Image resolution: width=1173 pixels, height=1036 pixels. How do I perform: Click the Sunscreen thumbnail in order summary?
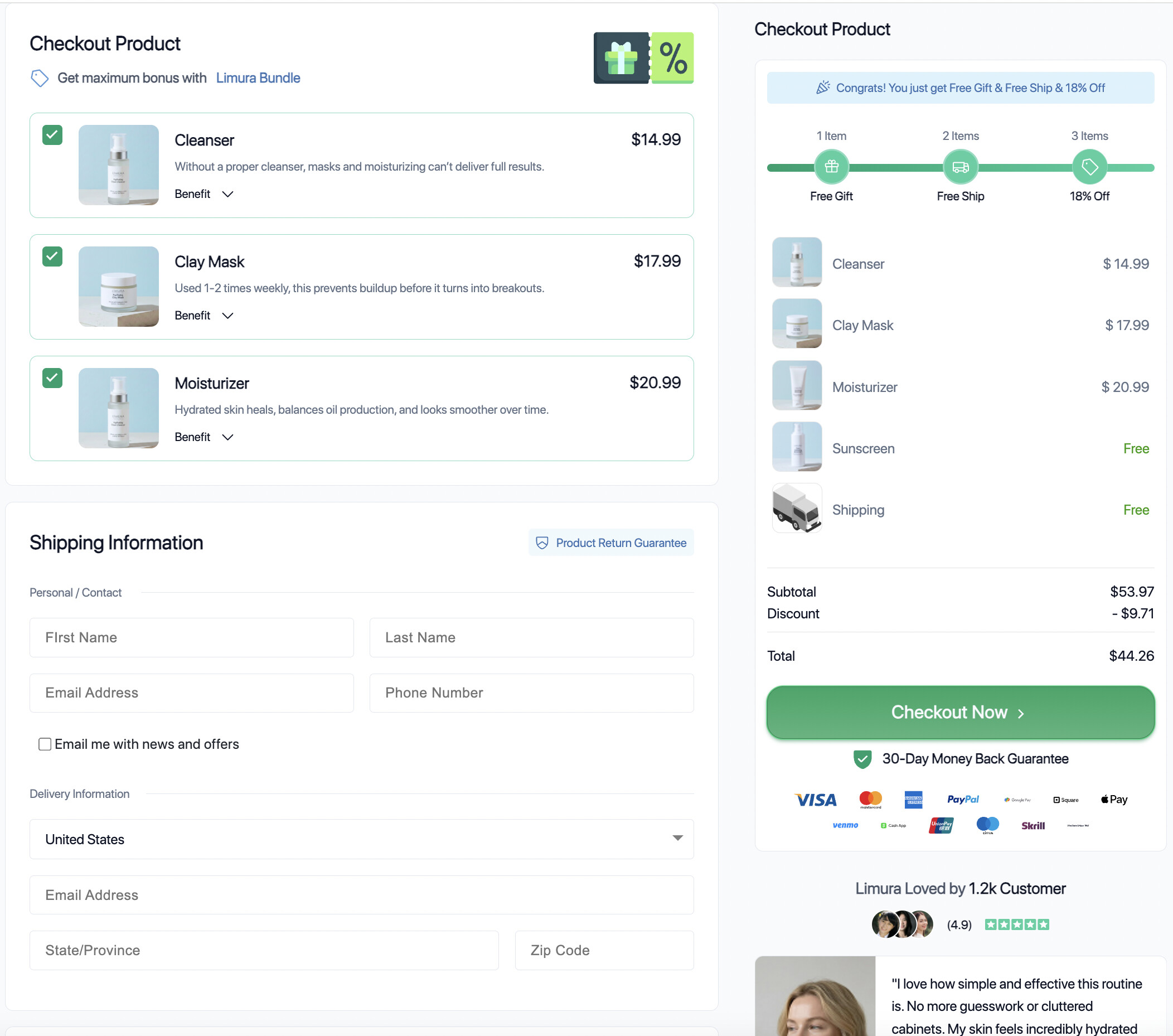(x=797, y=447)
